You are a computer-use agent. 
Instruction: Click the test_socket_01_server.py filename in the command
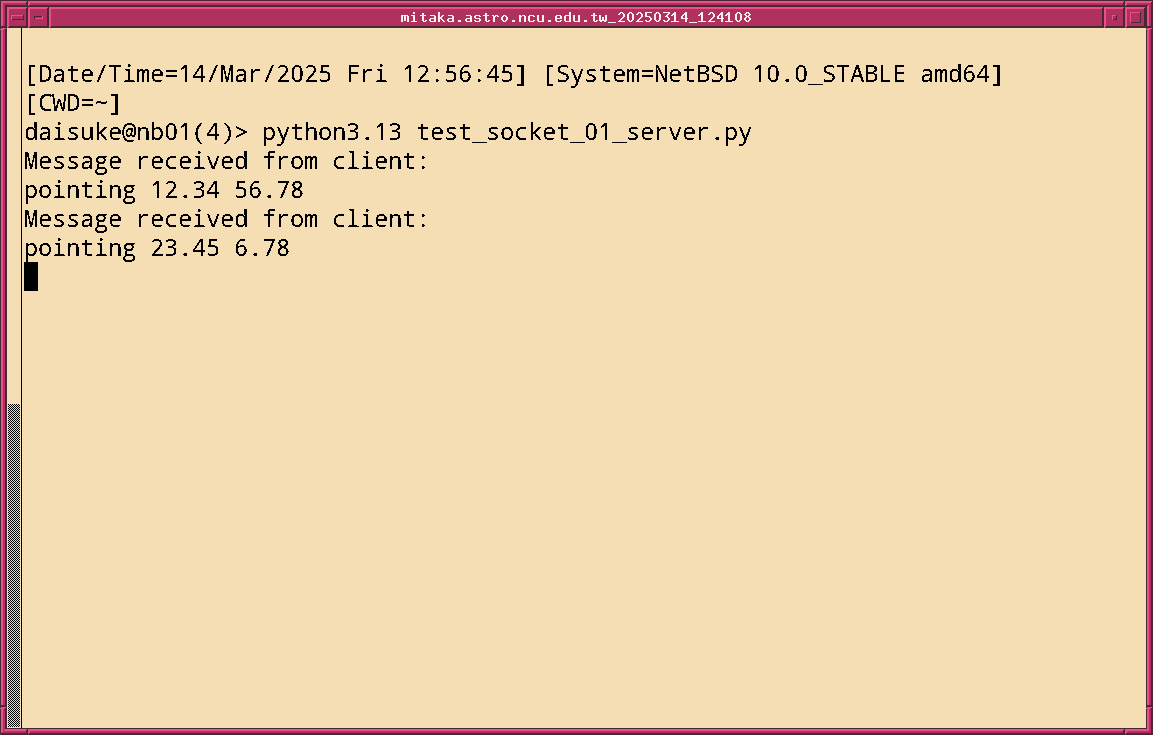coord(584,132)
